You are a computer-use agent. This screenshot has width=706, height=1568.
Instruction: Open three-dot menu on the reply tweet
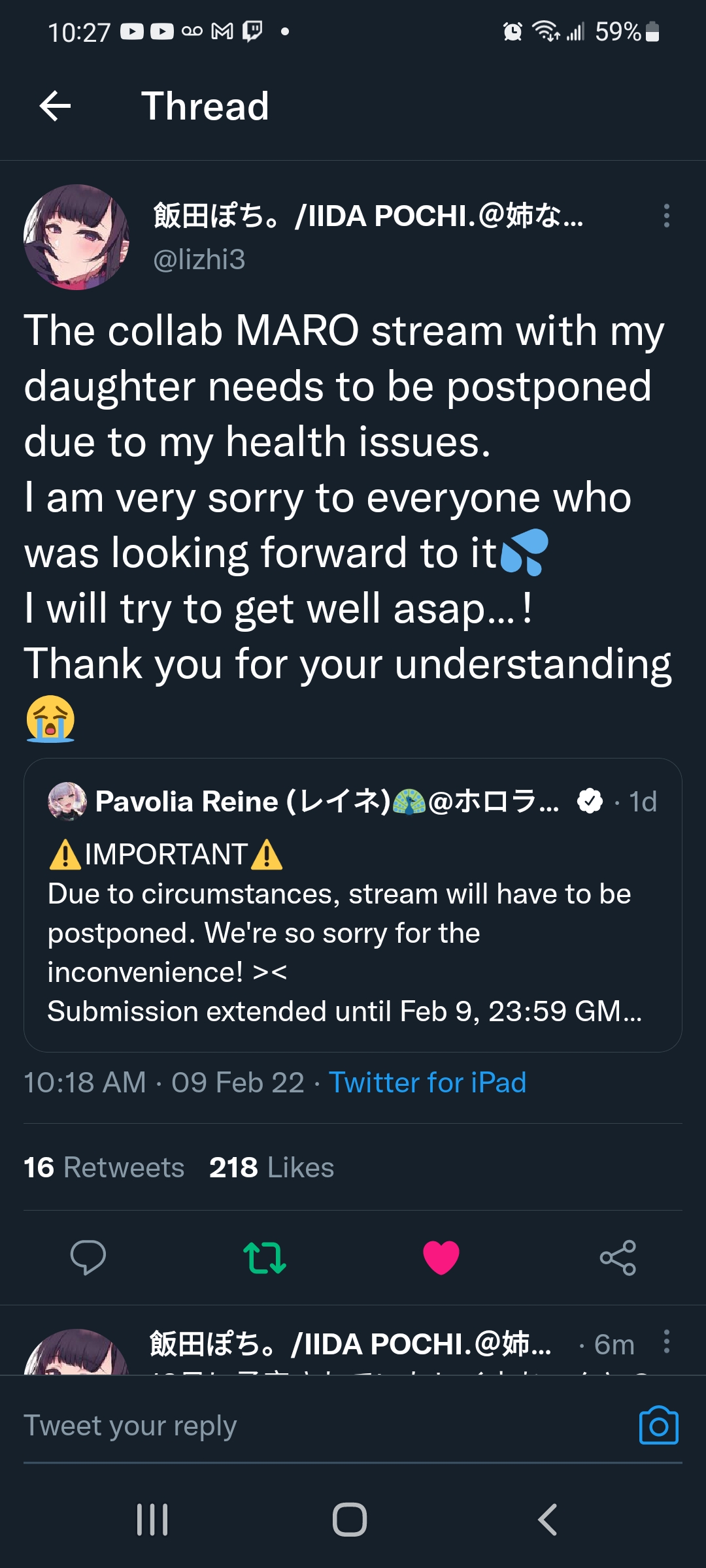[666, 1342]
